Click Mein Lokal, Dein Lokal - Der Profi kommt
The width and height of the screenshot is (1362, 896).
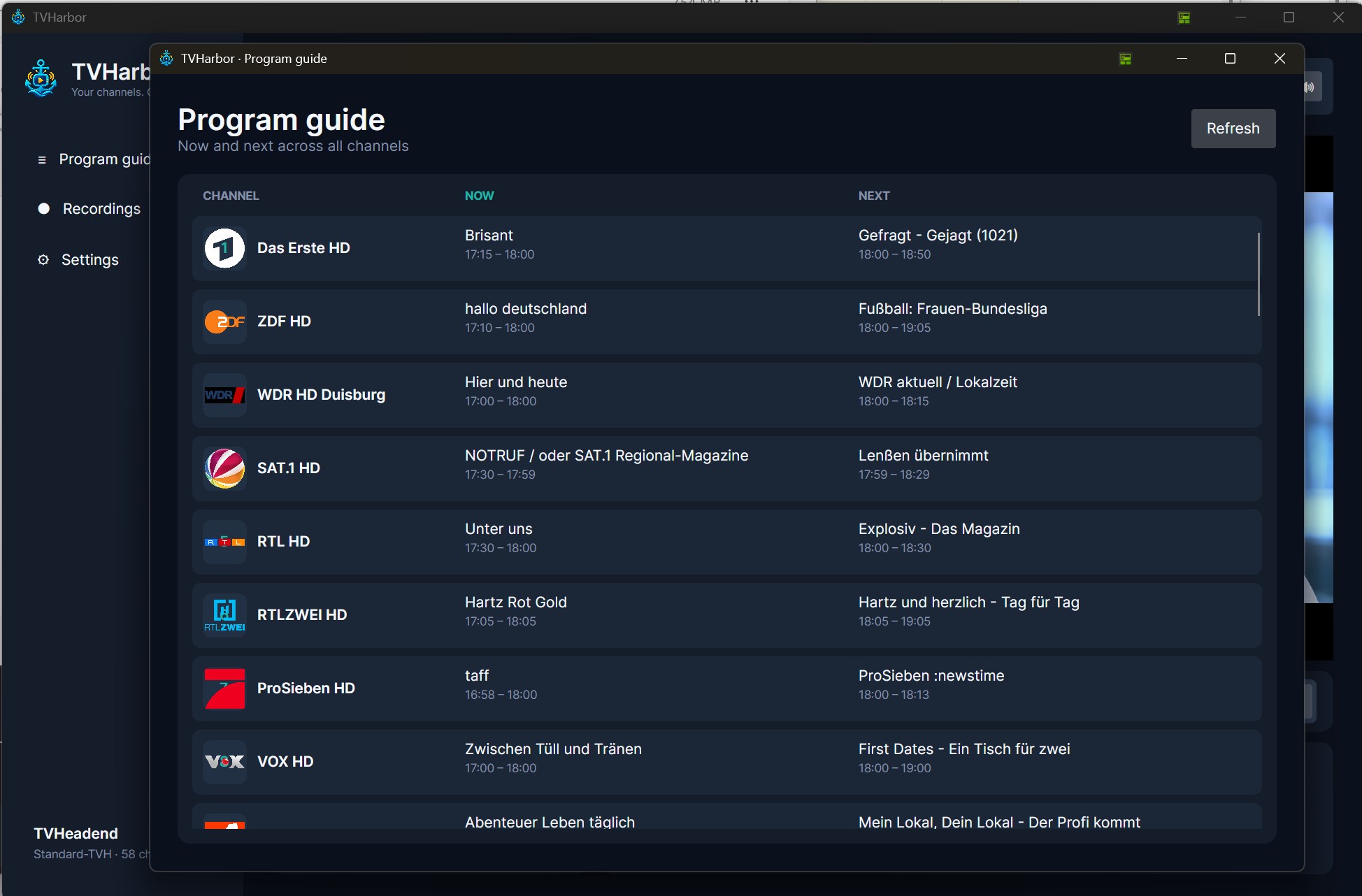tap(999, 822)
